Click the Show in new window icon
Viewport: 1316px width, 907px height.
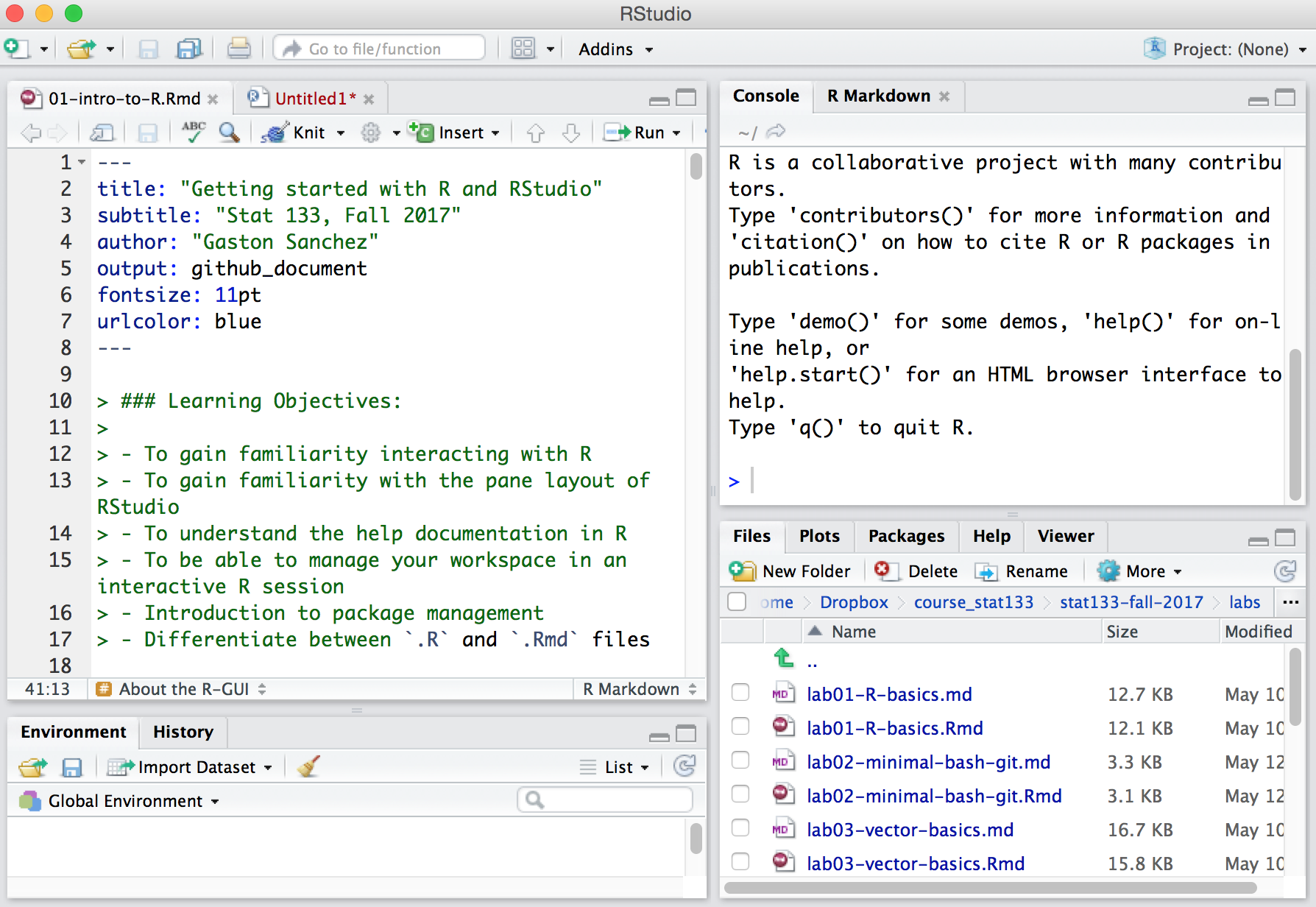[102, 133]
